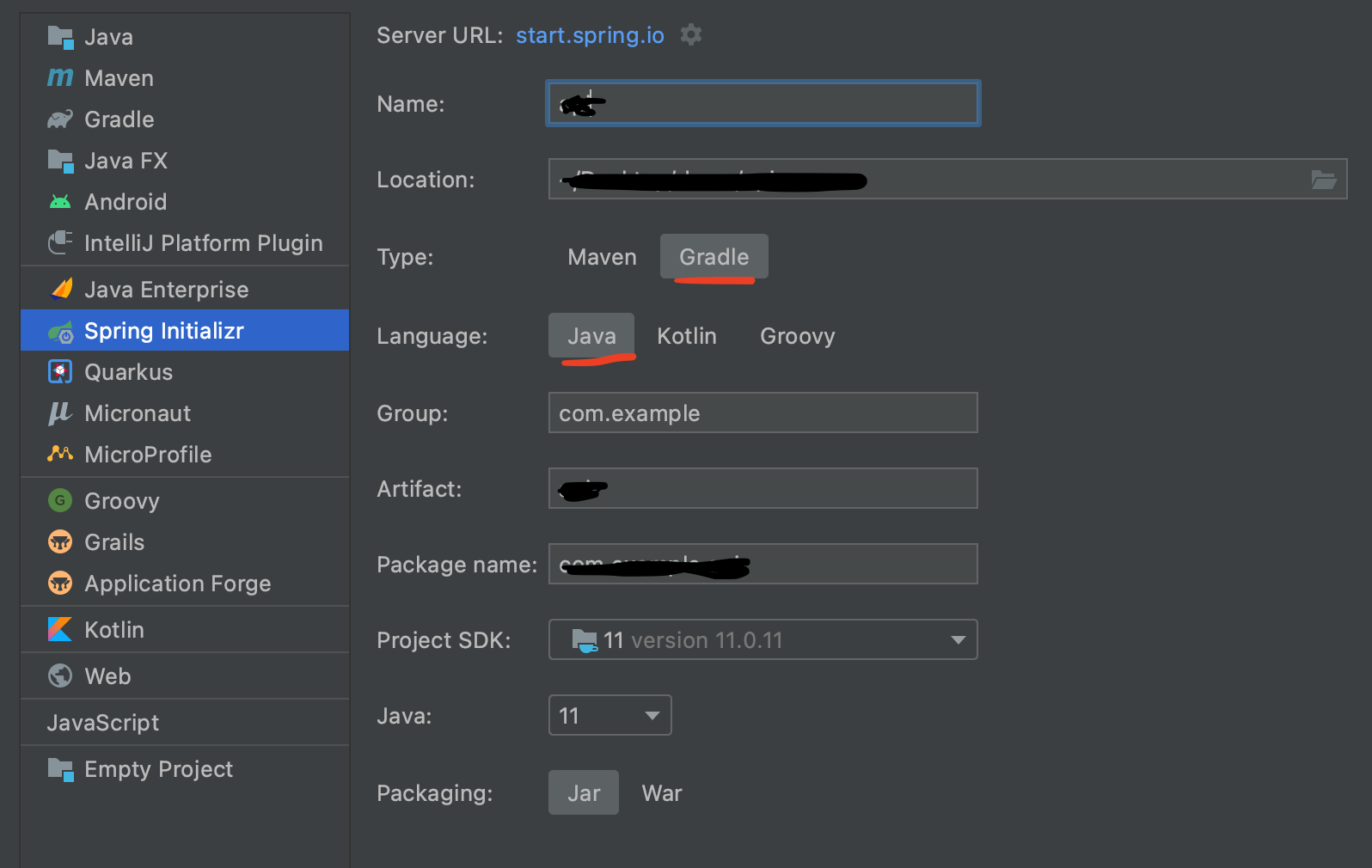This screenshot has height=868, width=1372.
Task: Select Android text in project list
Action: (x=126, y=202)
